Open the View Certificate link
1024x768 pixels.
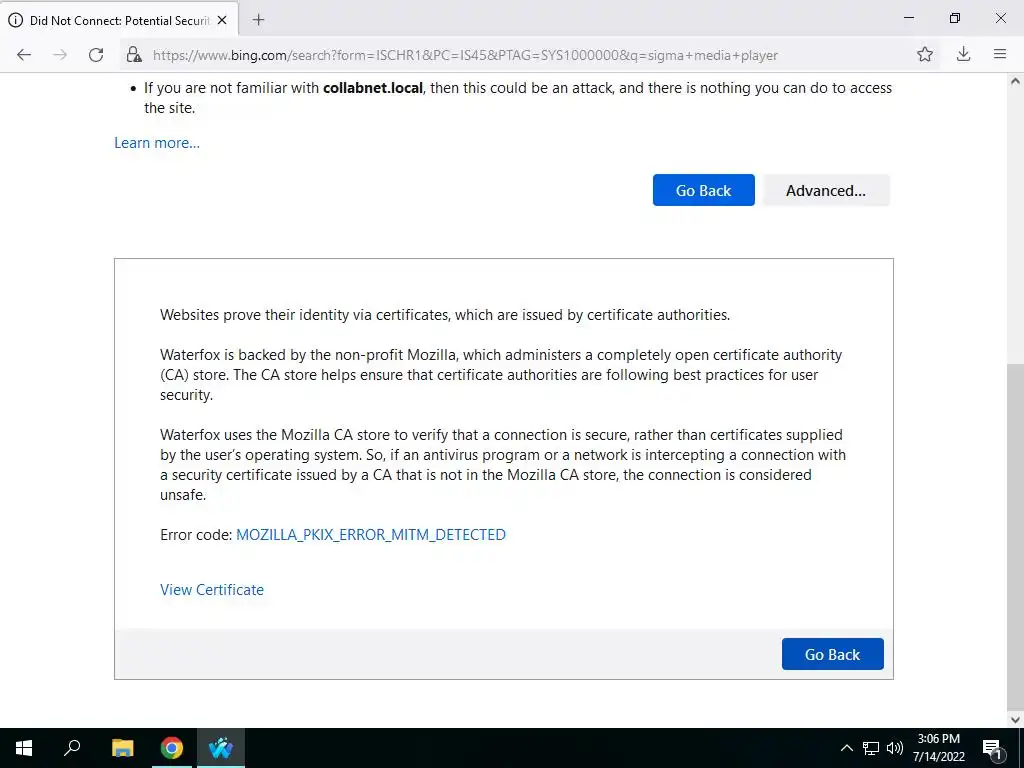212,590
